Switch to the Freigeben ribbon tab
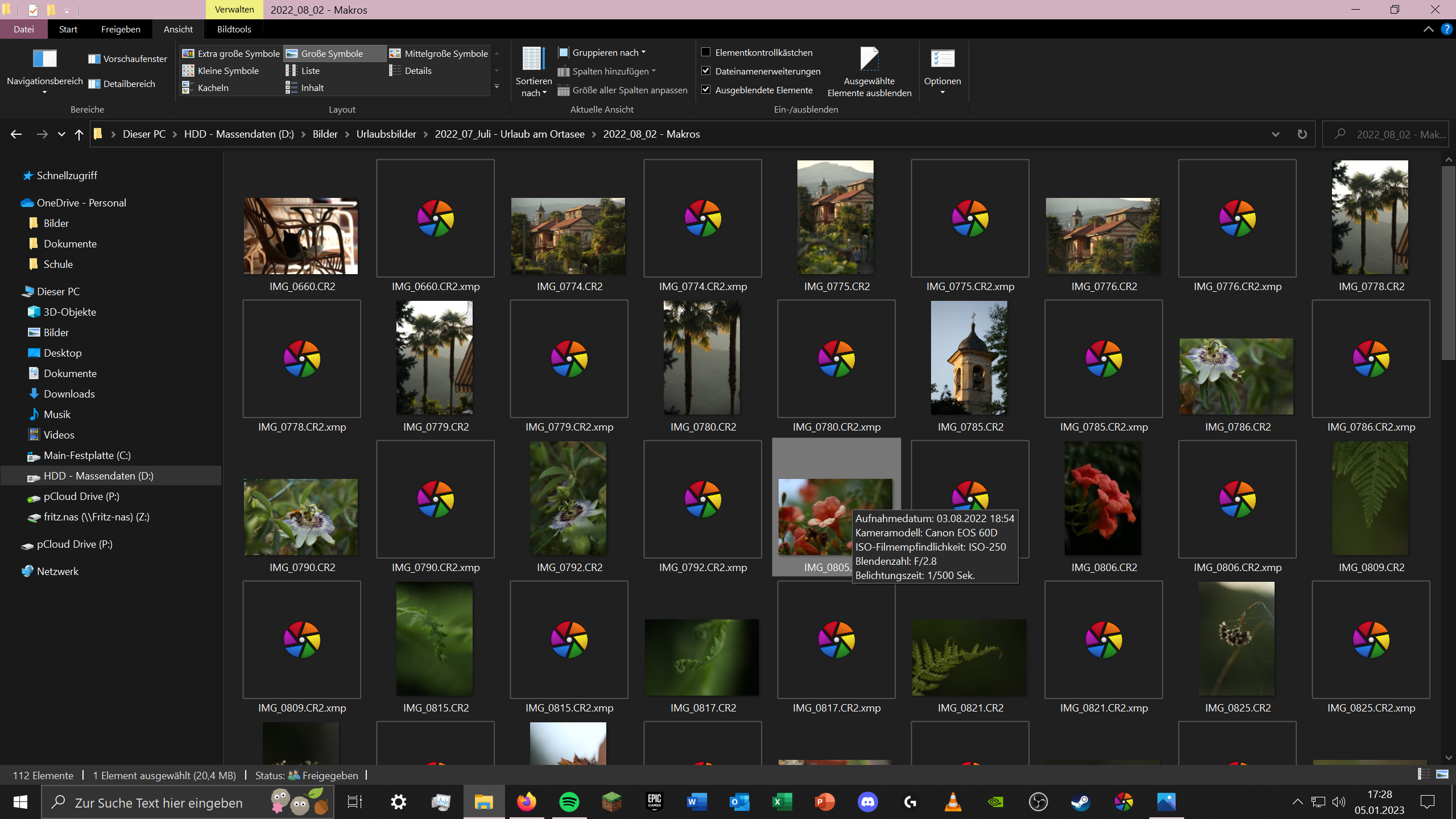Screen dimensions: 1456x819 coord(121,29)
